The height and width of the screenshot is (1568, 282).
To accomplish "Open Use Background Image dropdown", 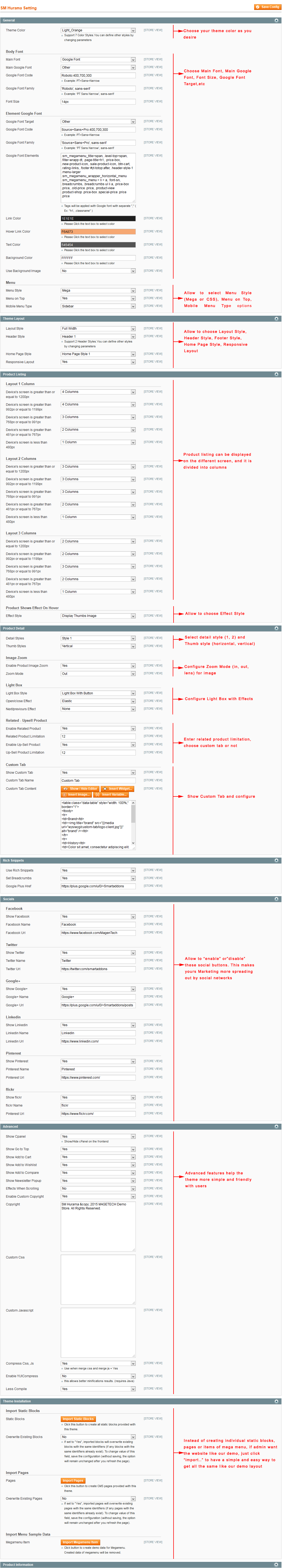I will click(98, 271).
